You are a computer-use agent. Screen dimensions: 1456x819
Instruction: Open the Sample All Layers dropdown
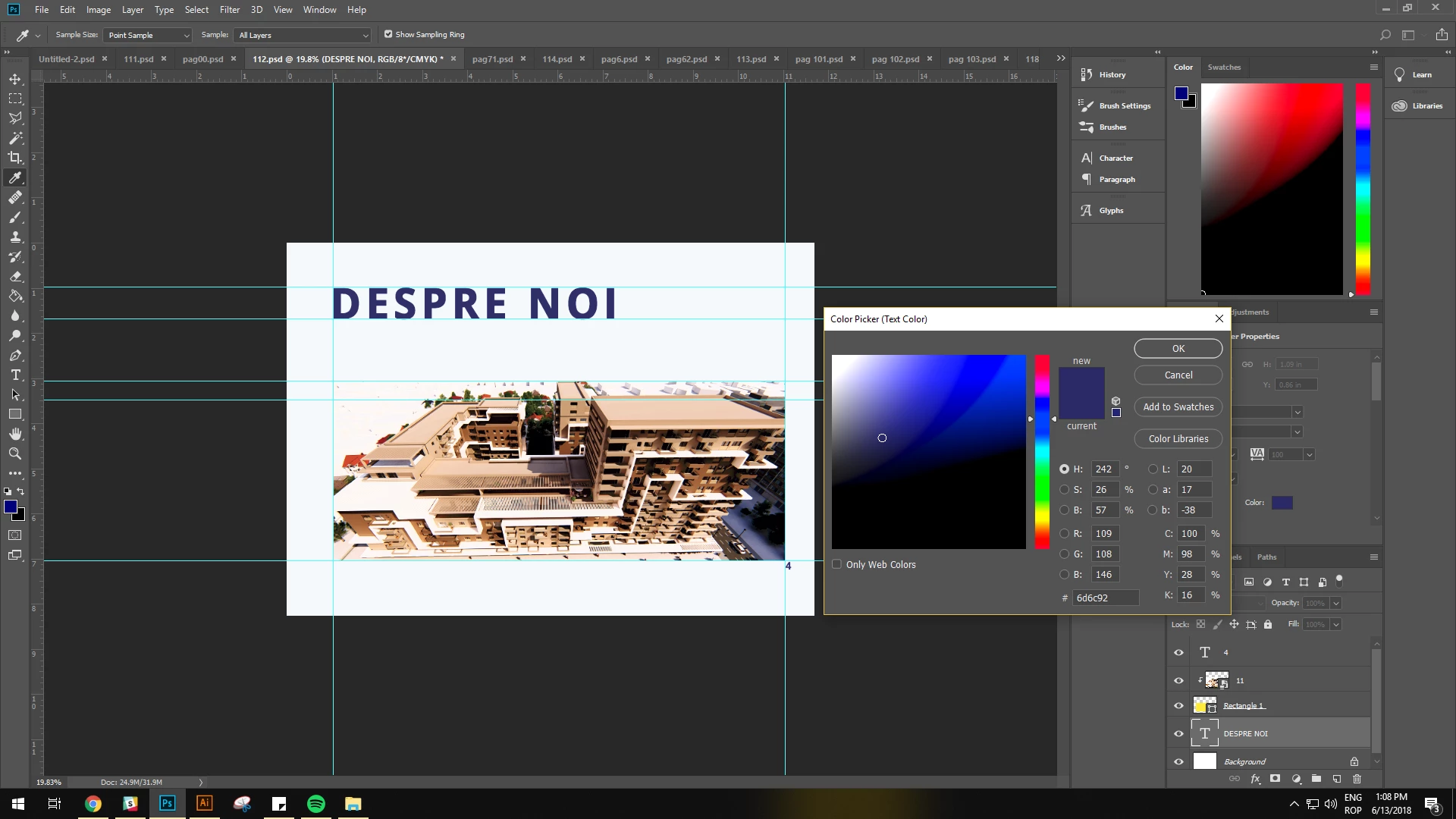coord(303,35)
